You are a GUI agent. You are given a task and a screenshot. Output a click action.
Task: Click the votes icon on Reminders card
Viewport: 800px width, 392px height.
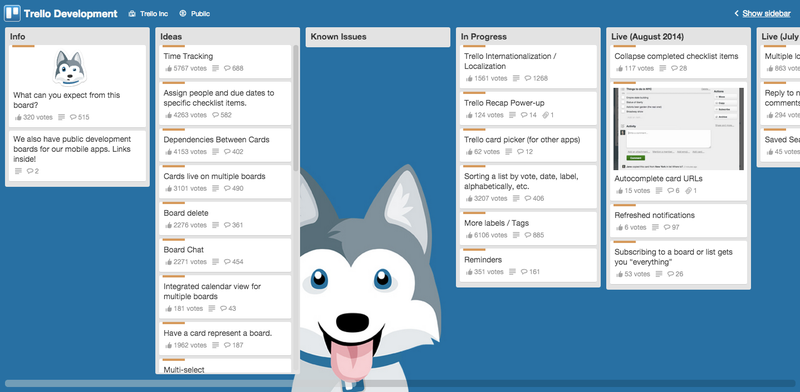pos(469,272)
